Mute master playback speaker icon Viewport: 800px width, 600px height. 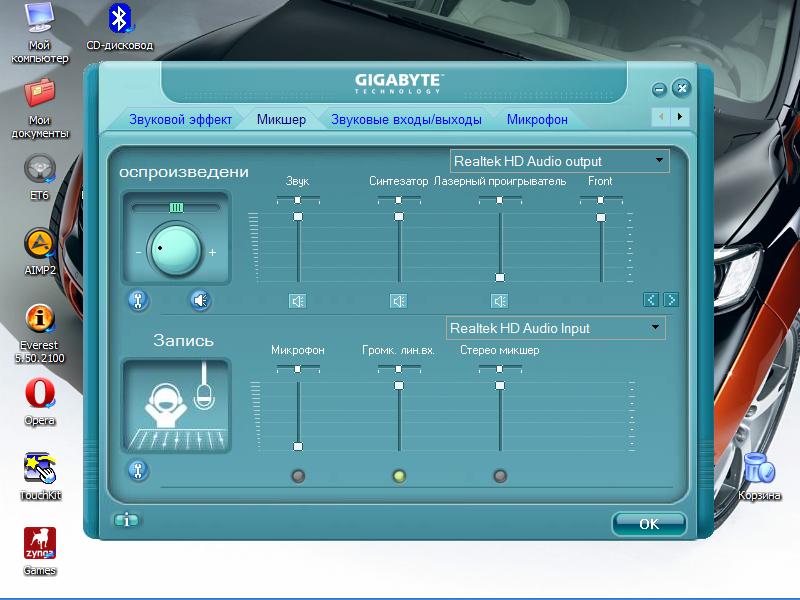click(x=201, y=301)
